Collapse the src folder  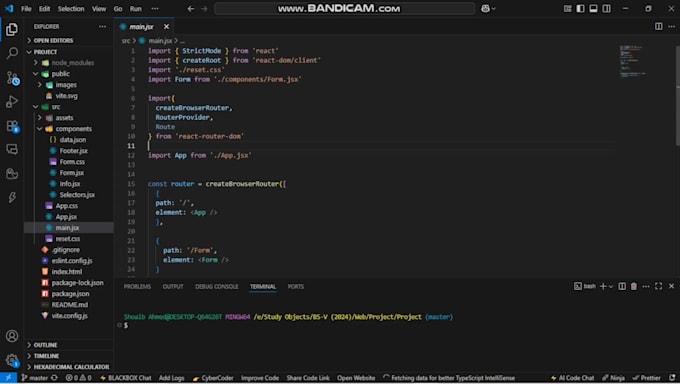click(56, 107)
